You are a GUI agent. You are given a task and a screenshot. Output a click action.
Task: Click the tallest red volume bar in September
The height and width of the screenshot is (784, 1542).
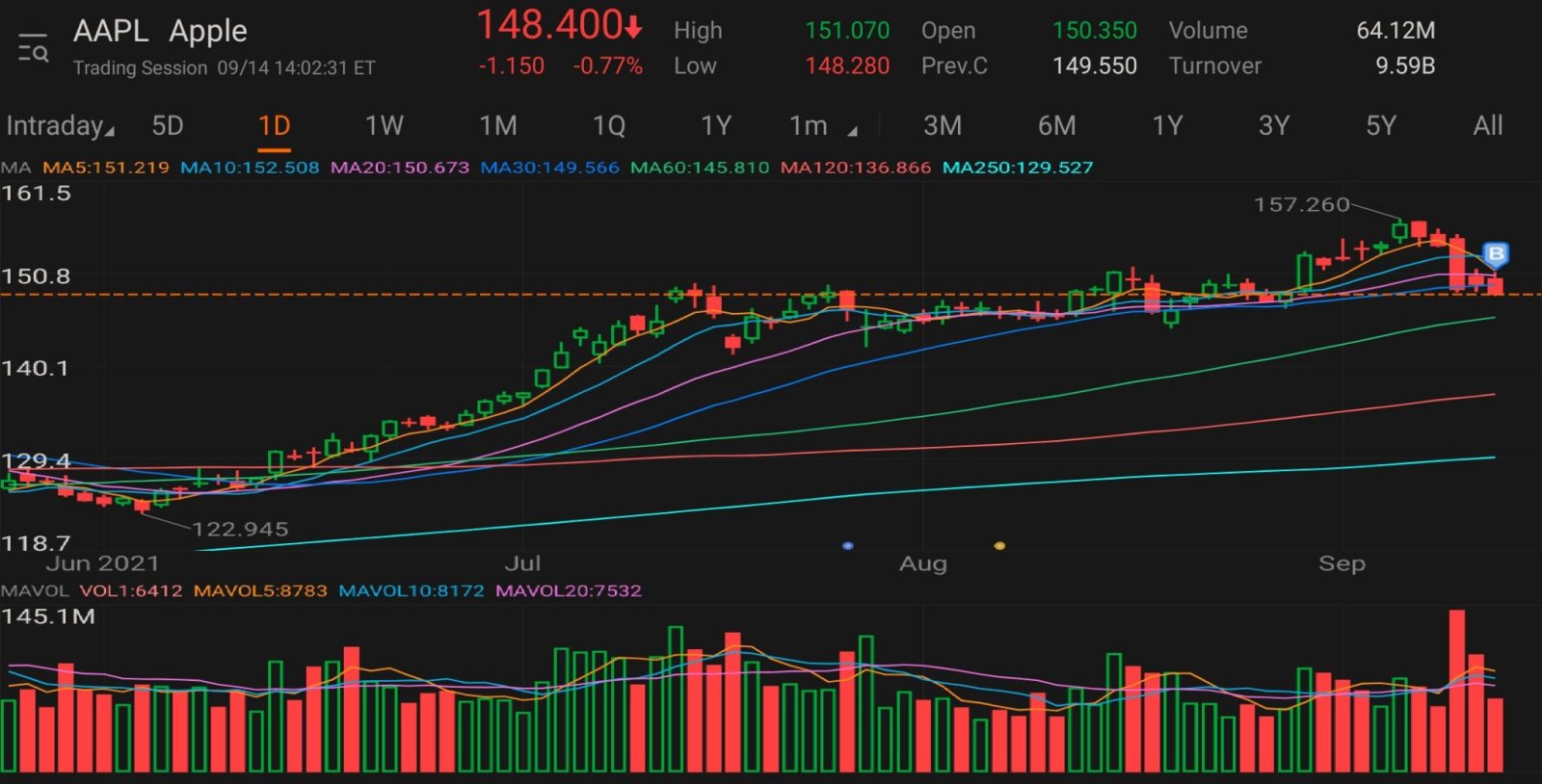pyautogui.click(x=1456, y=691)
